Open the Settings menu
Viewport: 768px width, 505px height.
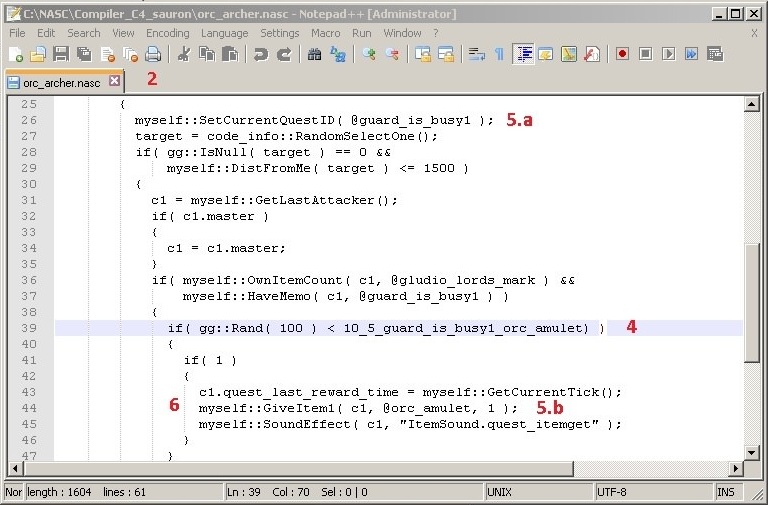tap(280, 33)
